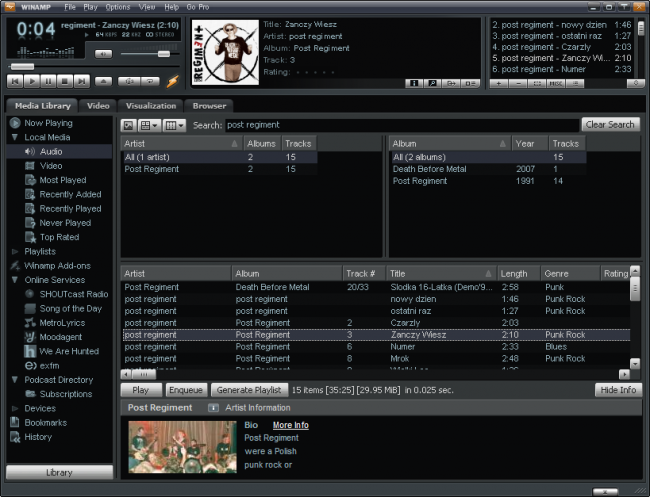Image resolution: width=650 pixels, height=497 pixels.
Task: Switch to the Video tab
Action: pos(98,106)
